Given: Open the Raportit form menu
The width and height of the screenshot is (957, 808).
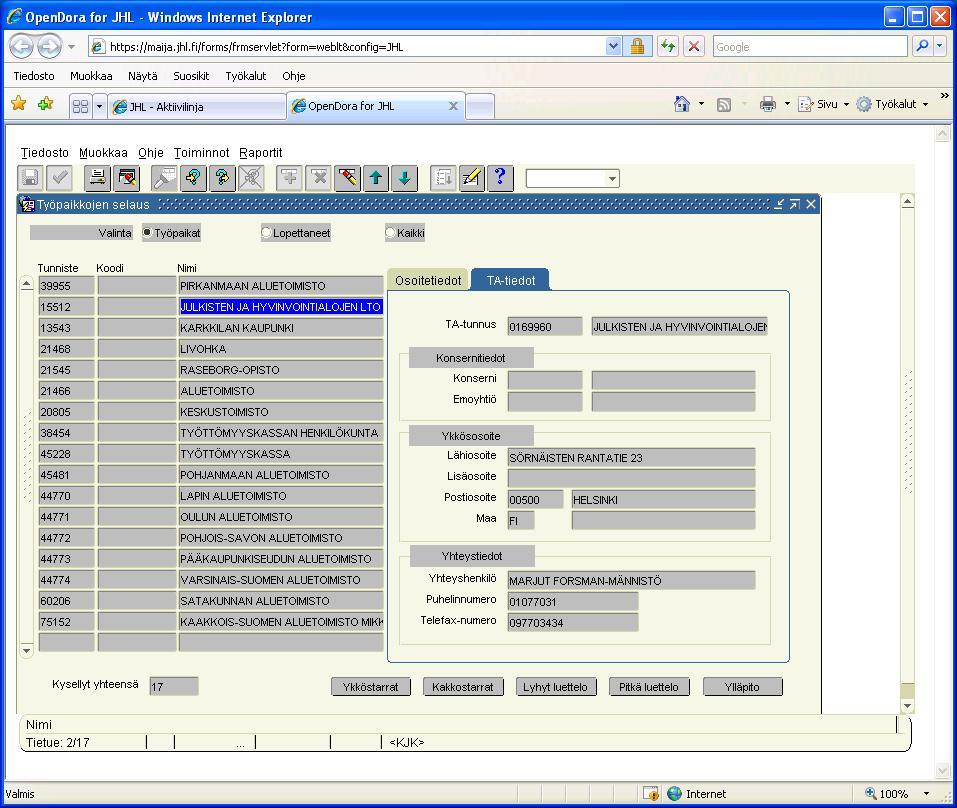Looking at the screenshot, I should 261,153.
